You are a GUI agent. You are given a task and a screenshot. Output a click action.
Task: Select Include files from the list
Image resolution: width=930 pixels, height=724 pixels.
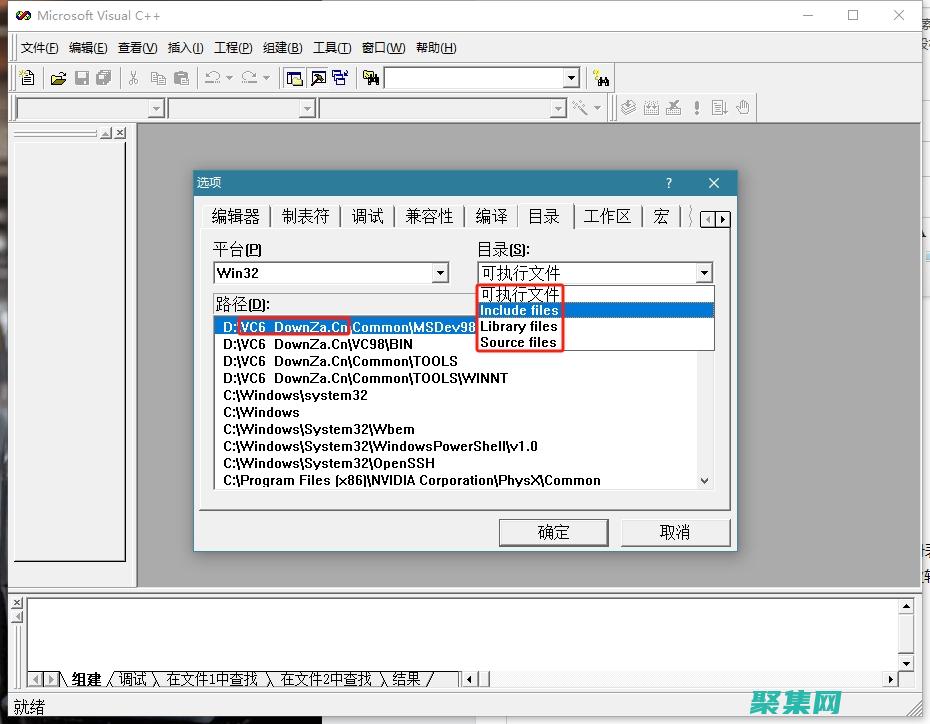click(519, 310)
